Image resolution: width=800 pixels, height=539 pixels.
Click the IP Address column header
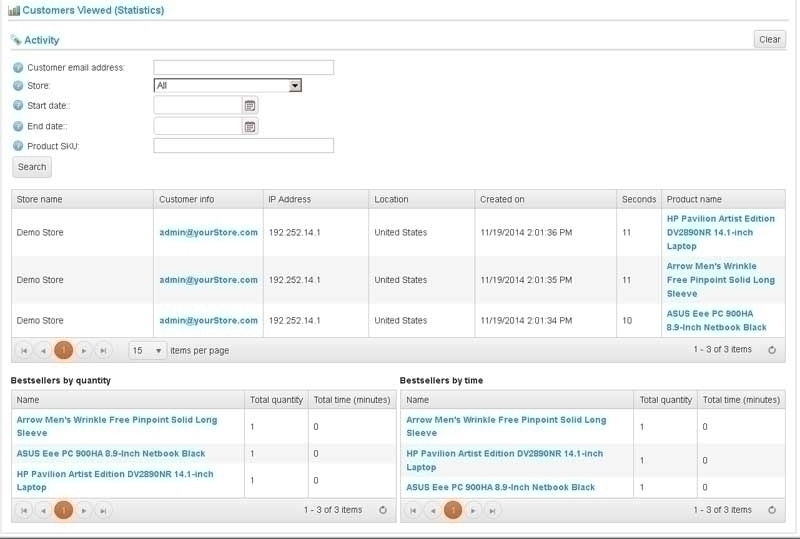[316, 199]
